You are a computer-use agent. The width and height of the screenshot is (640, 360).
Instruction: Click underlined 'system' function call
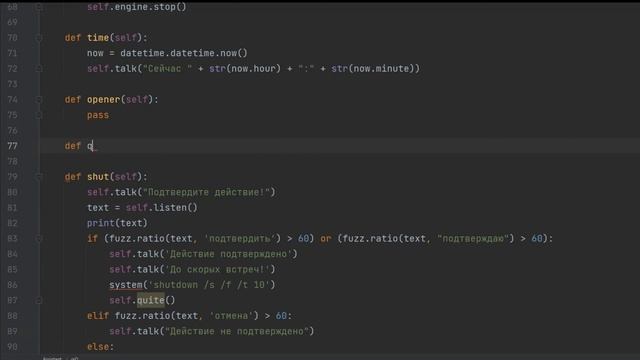click(126, 285)
